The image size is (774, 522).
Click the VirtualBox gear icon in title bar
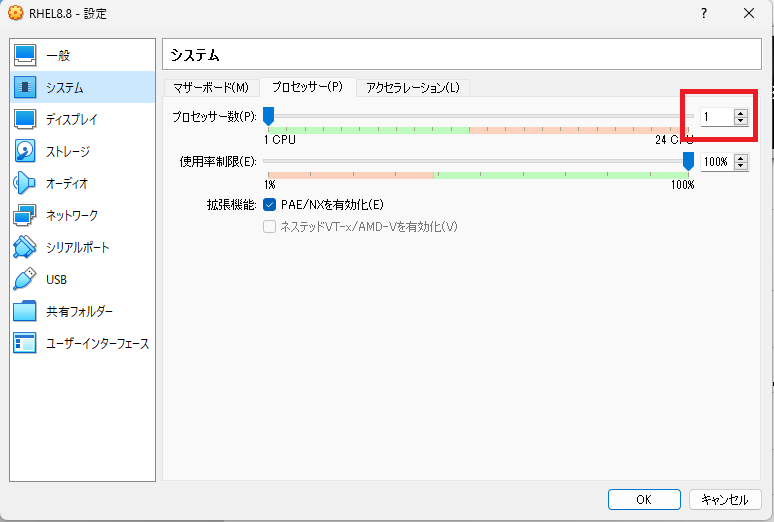point(16,13)
